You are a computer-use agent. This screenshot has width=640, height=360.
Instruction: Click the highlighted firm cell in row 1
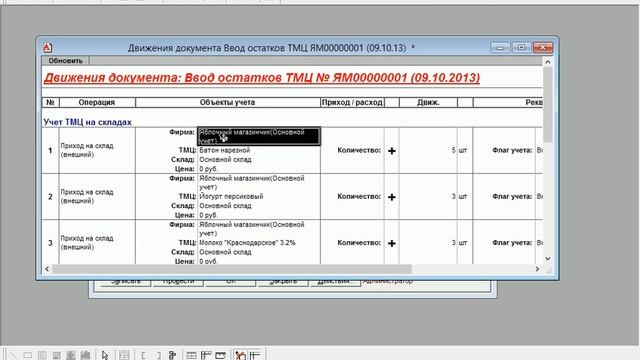[x=259, y=136]
